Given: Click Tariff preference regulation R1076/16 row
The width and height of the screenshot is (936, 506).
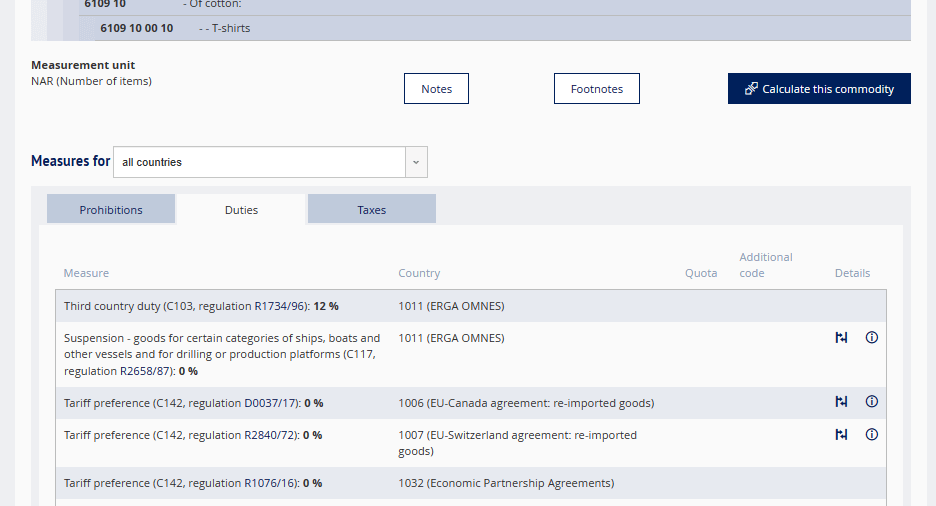Looking at the screenshot, I should tap(471, 483).
